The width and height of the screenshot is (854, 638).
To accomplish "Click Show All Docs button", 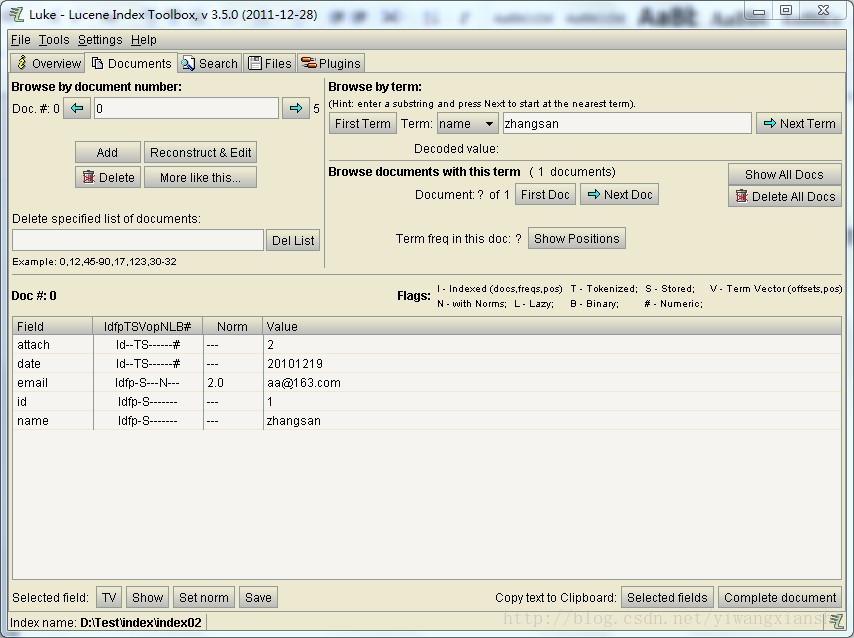I will (784, 174).
